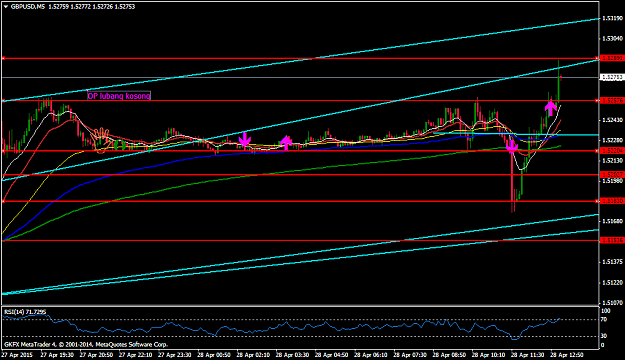Select magenta up arrow near 28 Apr 12:50
The image size is (625, 360).
[x=550, y=108]
